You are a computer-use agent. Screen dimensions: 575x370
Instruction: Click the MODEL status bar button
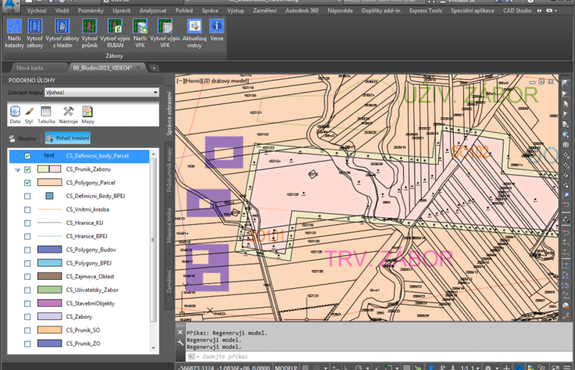tap(286, 367)
